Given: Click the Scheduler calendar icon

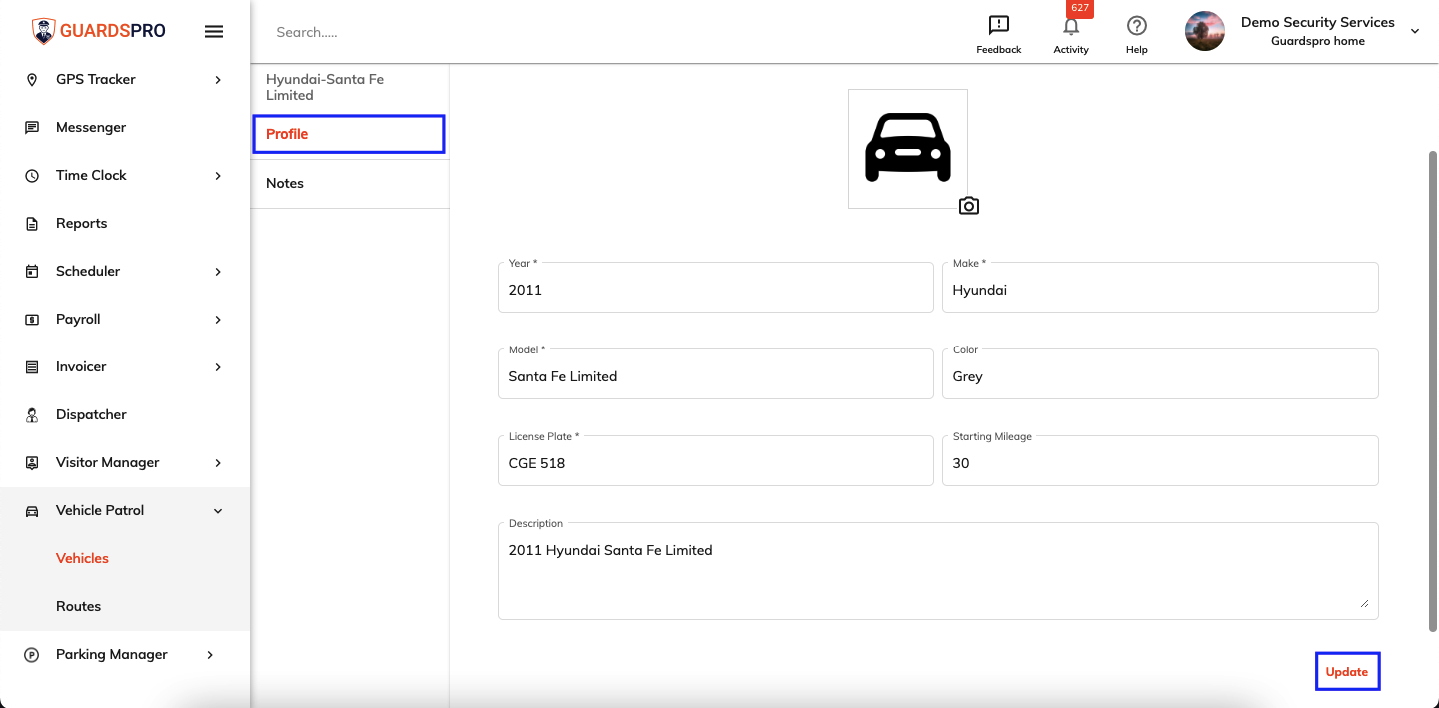Looking at the screenshot, I should coord(32,272).
